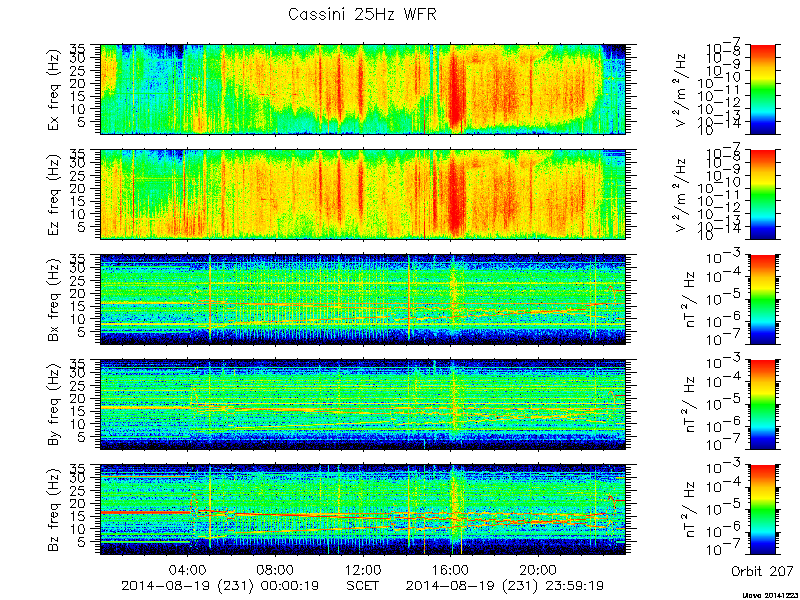Click the 'By freq (Hz)' axis label
The image size is (800, 600).
click(x=55, y=405)
